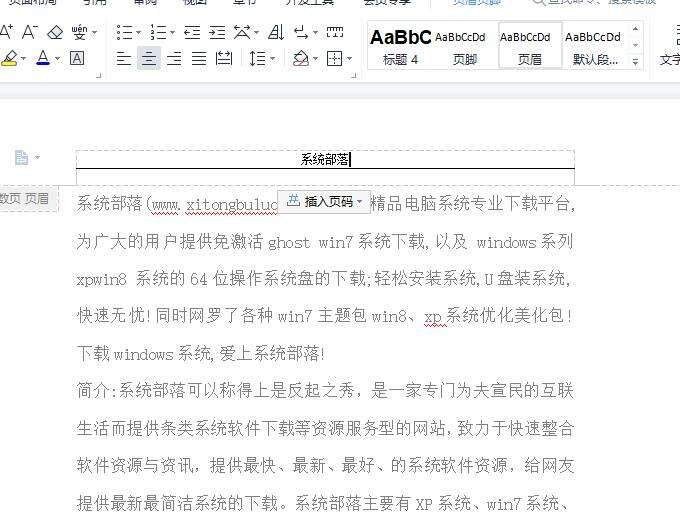Open dropdown beside the header options icon

tap(37, 157)
